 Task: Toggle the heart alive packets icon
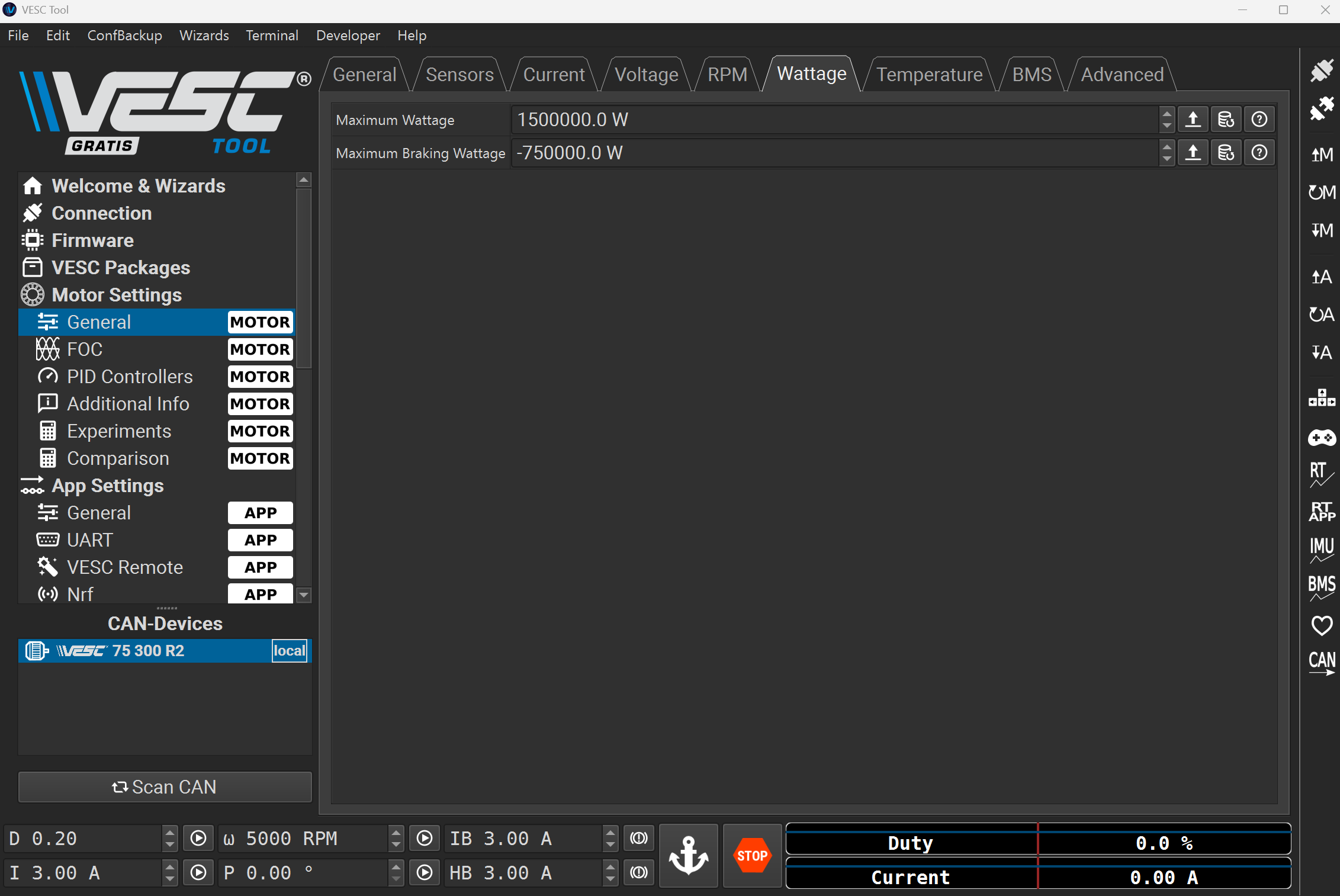[x=1321, y=625]
